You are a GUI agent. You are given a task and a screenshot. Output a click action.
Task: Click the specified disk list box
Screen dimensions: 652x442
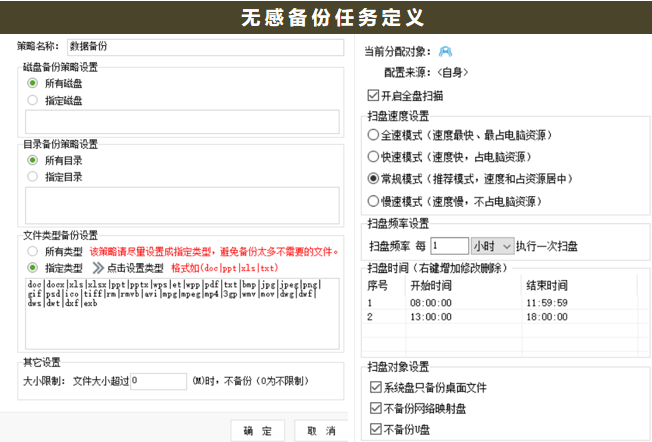pos(182,122)
